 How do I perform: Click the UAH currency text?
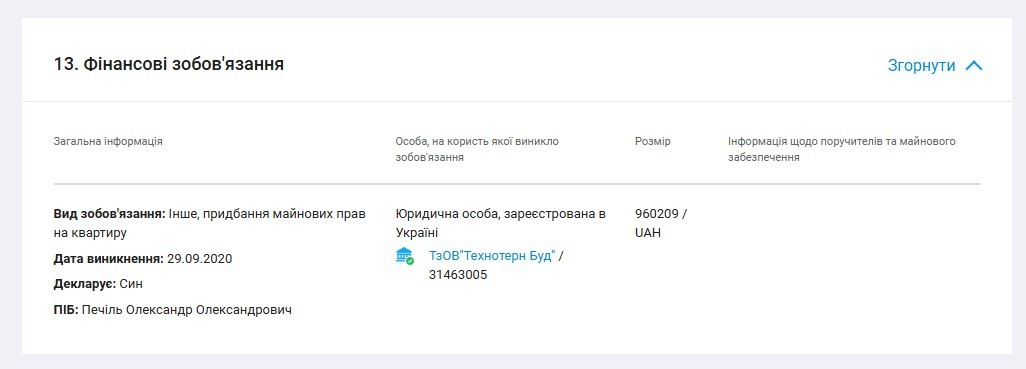point(648,232)
